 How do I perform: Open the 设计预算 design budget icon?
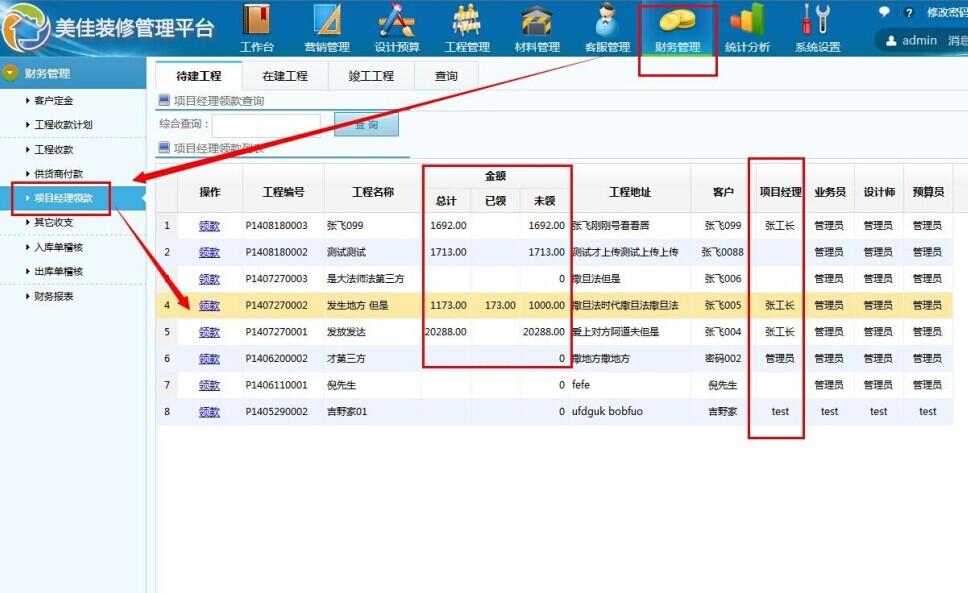pos(397,21)
